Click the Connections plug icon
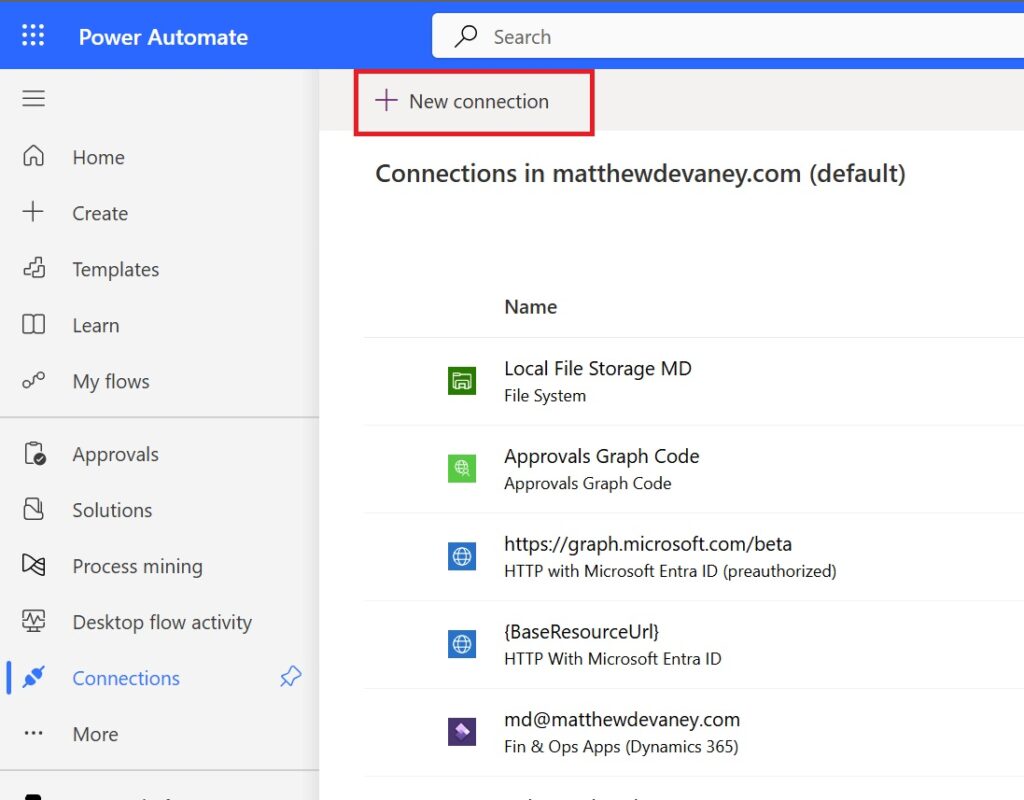 click(x=33, y=677)
